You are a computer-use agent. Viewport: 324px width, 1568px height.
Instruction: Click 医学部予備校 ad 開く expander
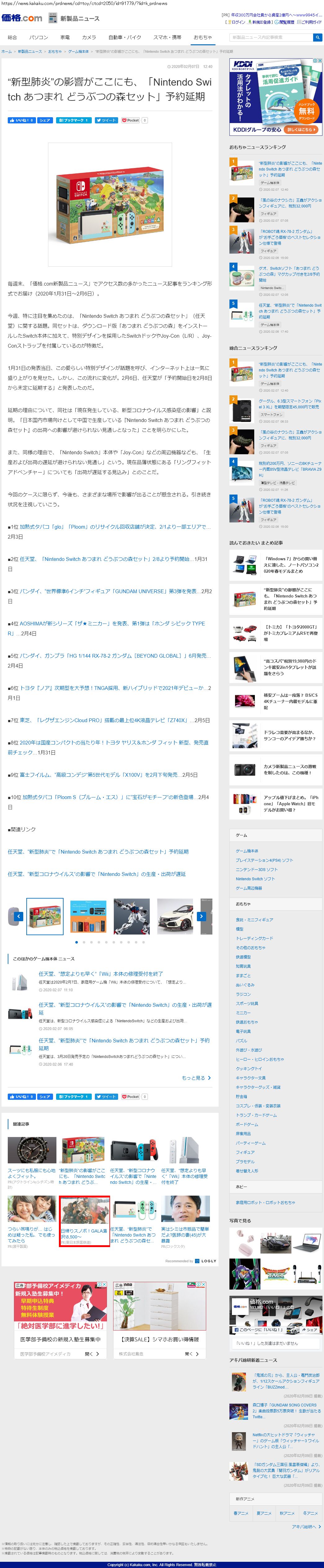point(92,1354)
